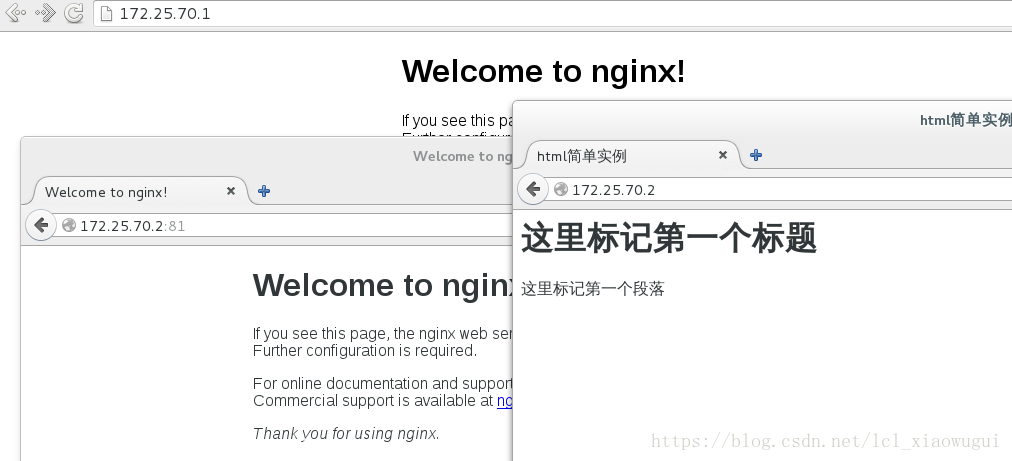
Task: Click back arrow in the 172.25.70.2:81 window
Action: 41,225
